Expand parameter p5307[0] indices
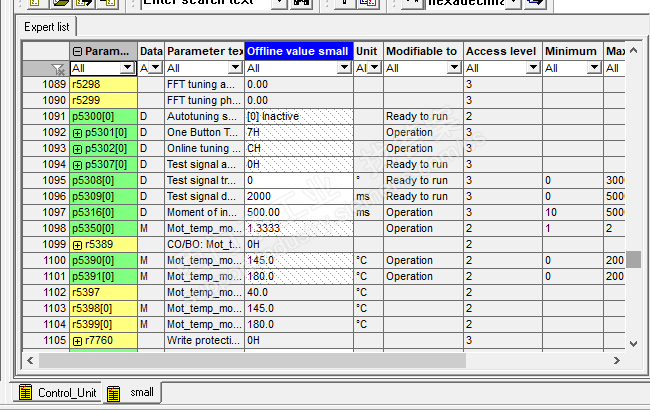Image resolution: width=650 pixels, height=410 pixels. [x=78, y=165]
